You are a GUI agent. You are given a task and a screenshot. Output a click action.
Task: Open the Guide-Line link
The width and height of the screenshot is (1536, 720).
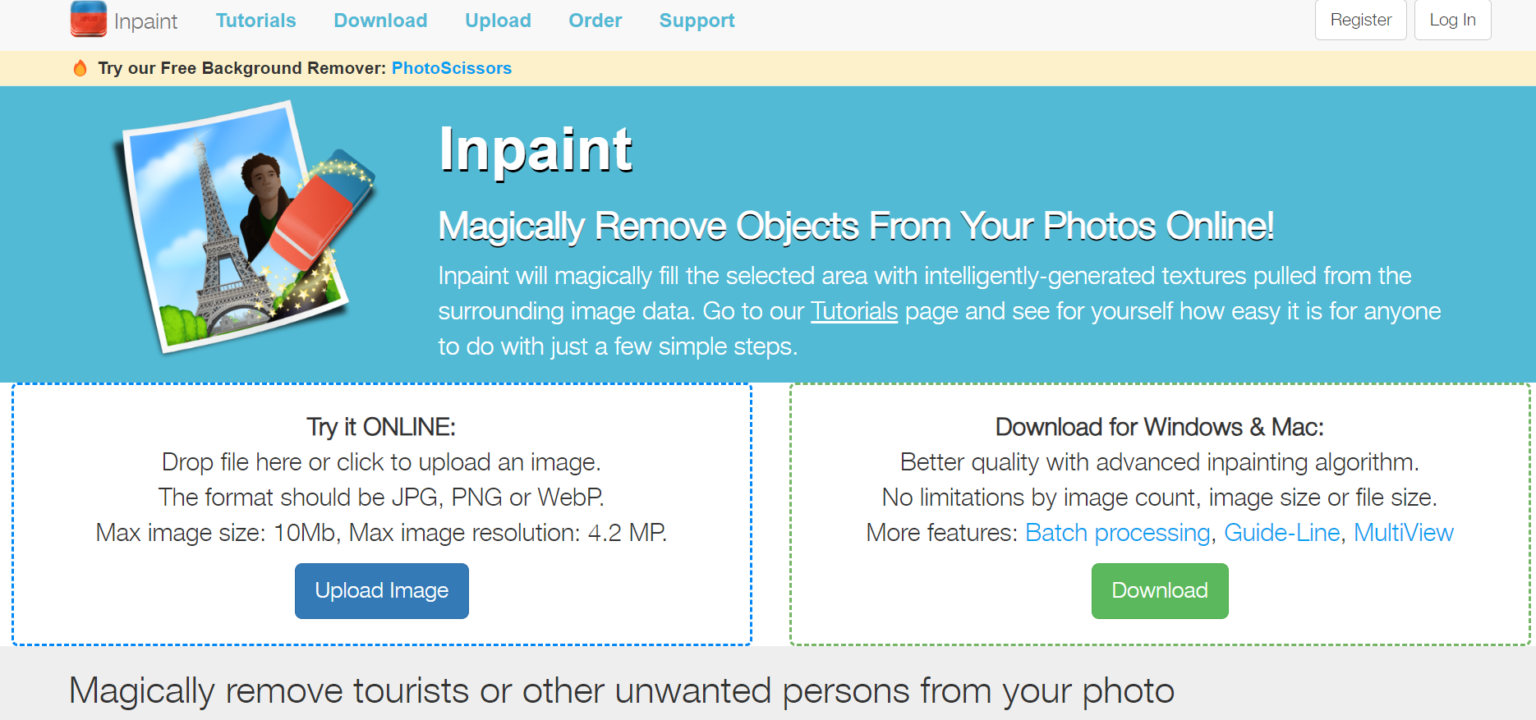[1282, 533]
